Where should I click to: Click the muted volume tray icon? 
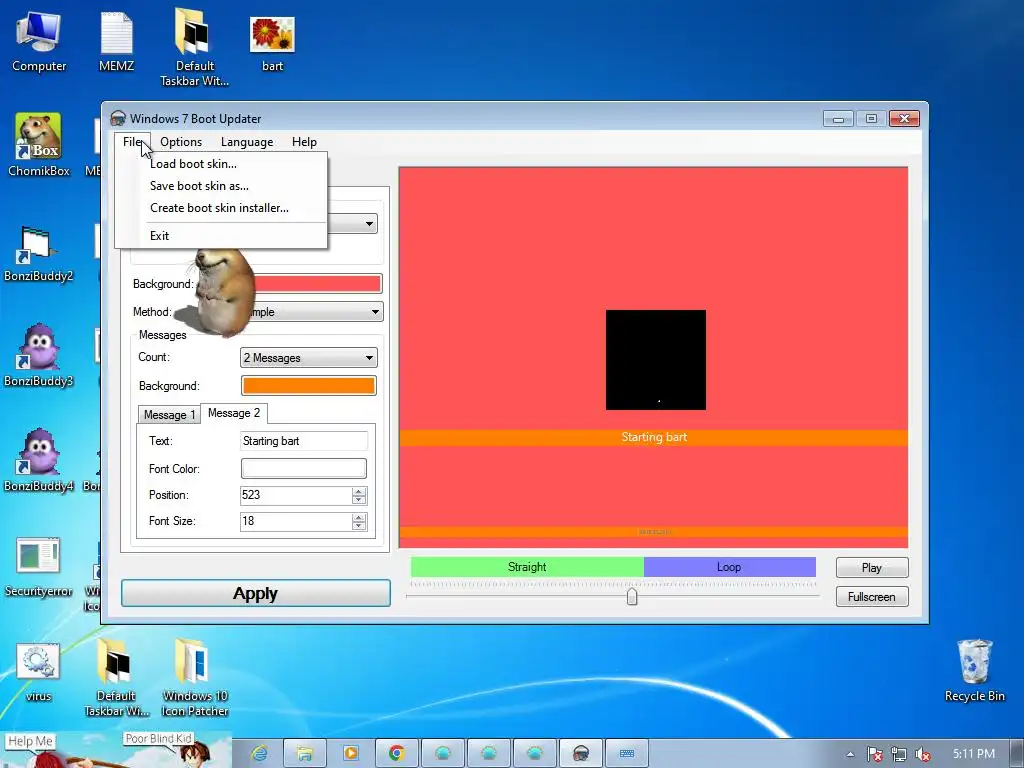point(923,754)
